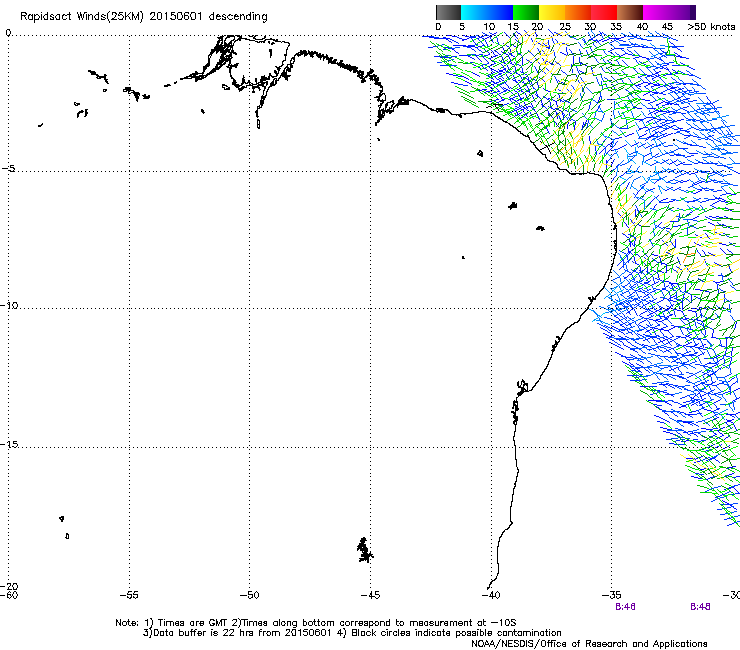Image resolution: width=740 pixels, height=650 pixels.
Task: Click the dark purple end cap of legend
Action: [693, 12]
